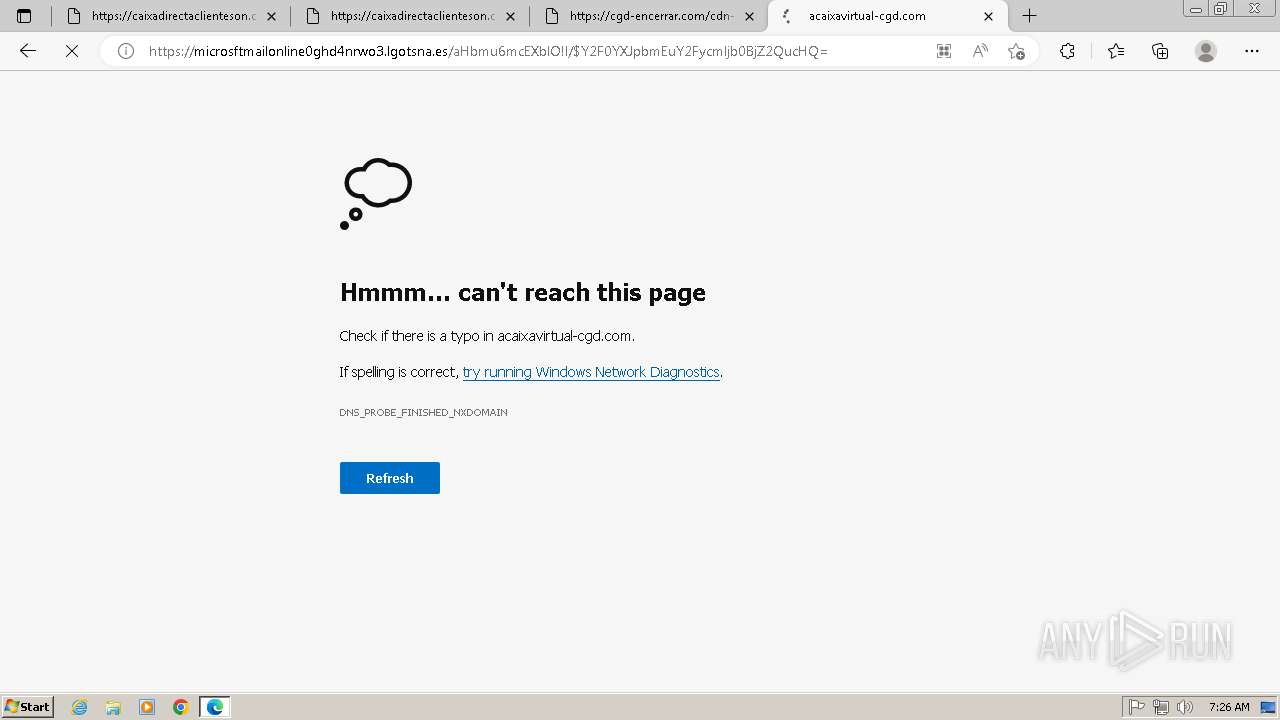
Task: Open Settings and more menu
Action: pyautogui.click(x=1252, y=51)
